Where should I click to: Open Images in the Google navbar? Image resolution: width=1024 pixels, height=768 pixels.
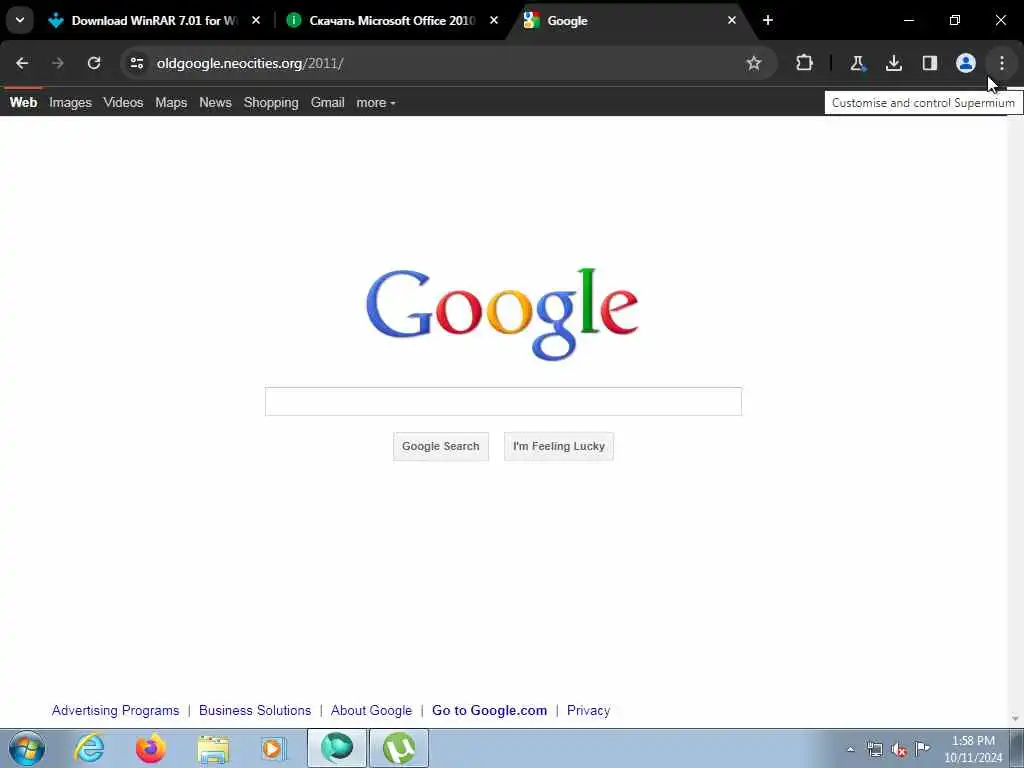coord(71,103)
